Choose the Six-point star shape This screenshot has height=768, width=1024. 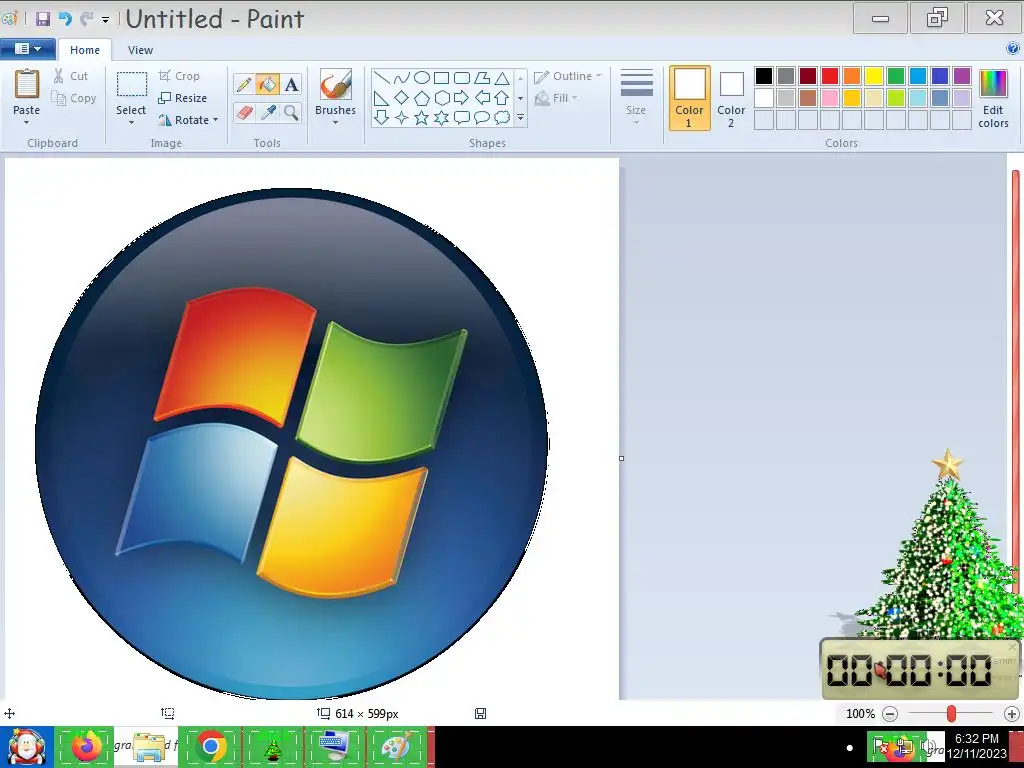[x=441, y=118]
